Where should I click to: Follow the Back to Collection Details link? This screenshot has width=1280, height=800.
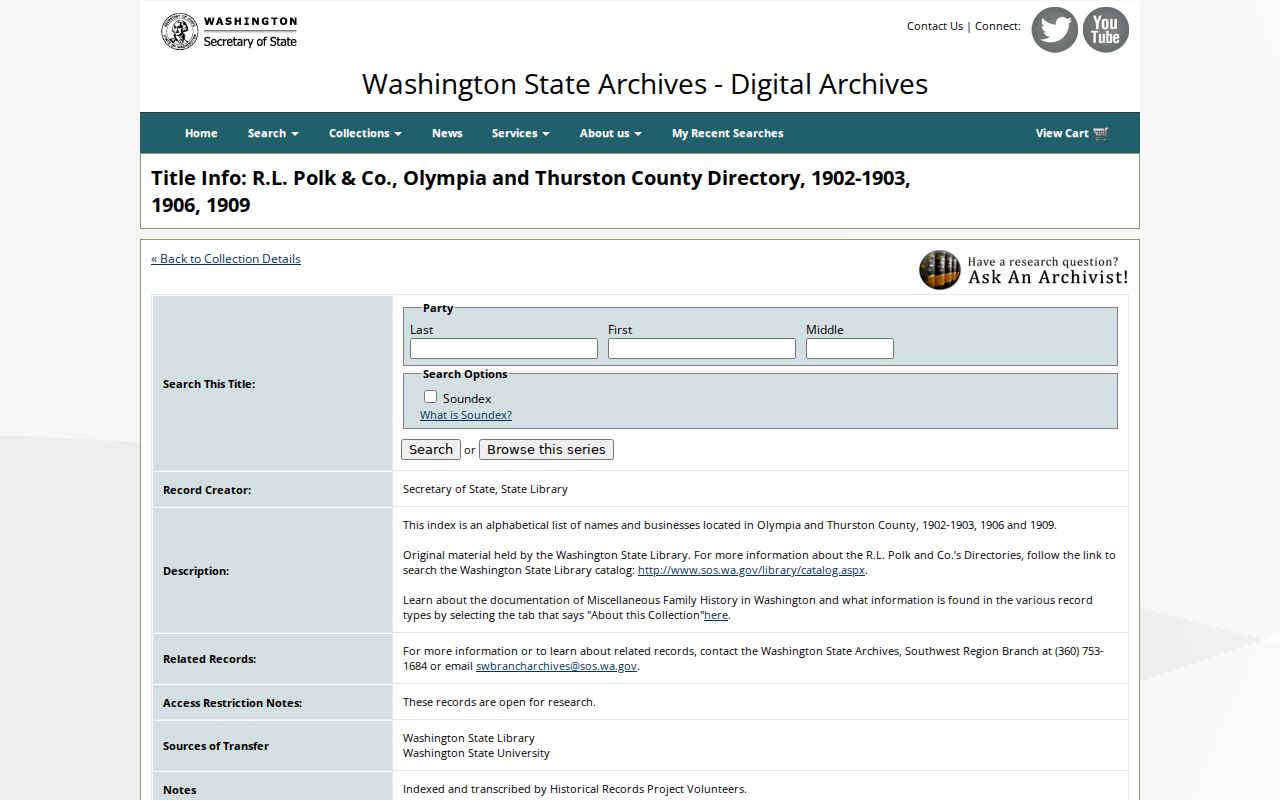click(226, 259)
